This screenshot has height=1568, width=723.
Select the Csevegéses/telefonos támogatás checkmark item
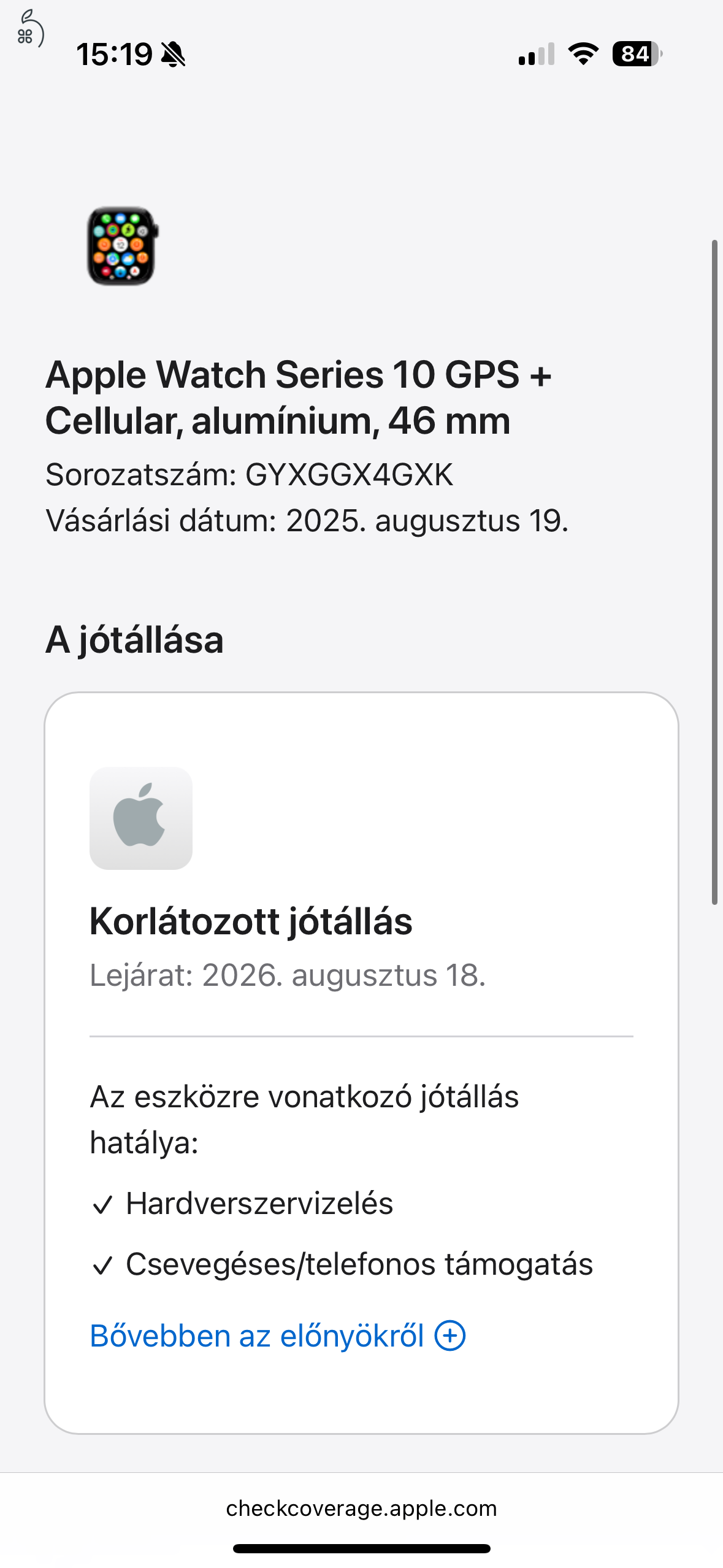tap(342, 1264)
